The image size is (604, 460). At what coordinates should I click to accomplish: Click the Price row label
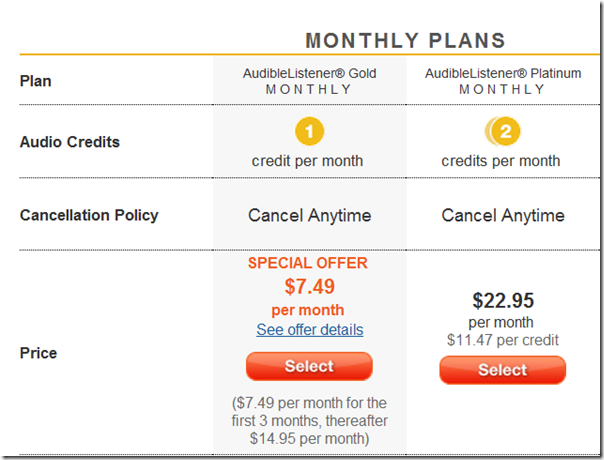coord(38,353)
